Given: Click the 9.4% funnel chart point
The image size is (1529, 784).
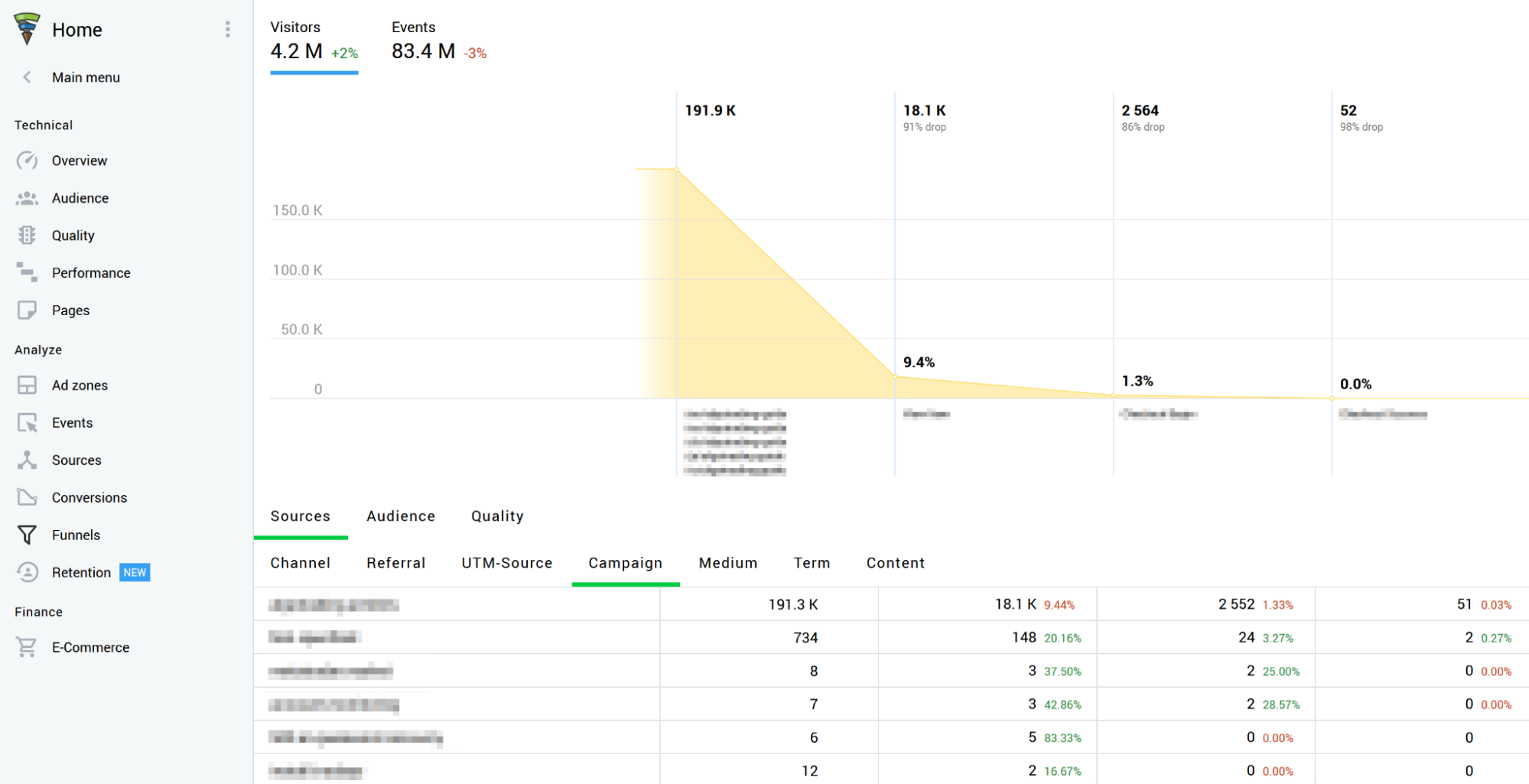Looking at the screenshot, I should coord(895,376).
